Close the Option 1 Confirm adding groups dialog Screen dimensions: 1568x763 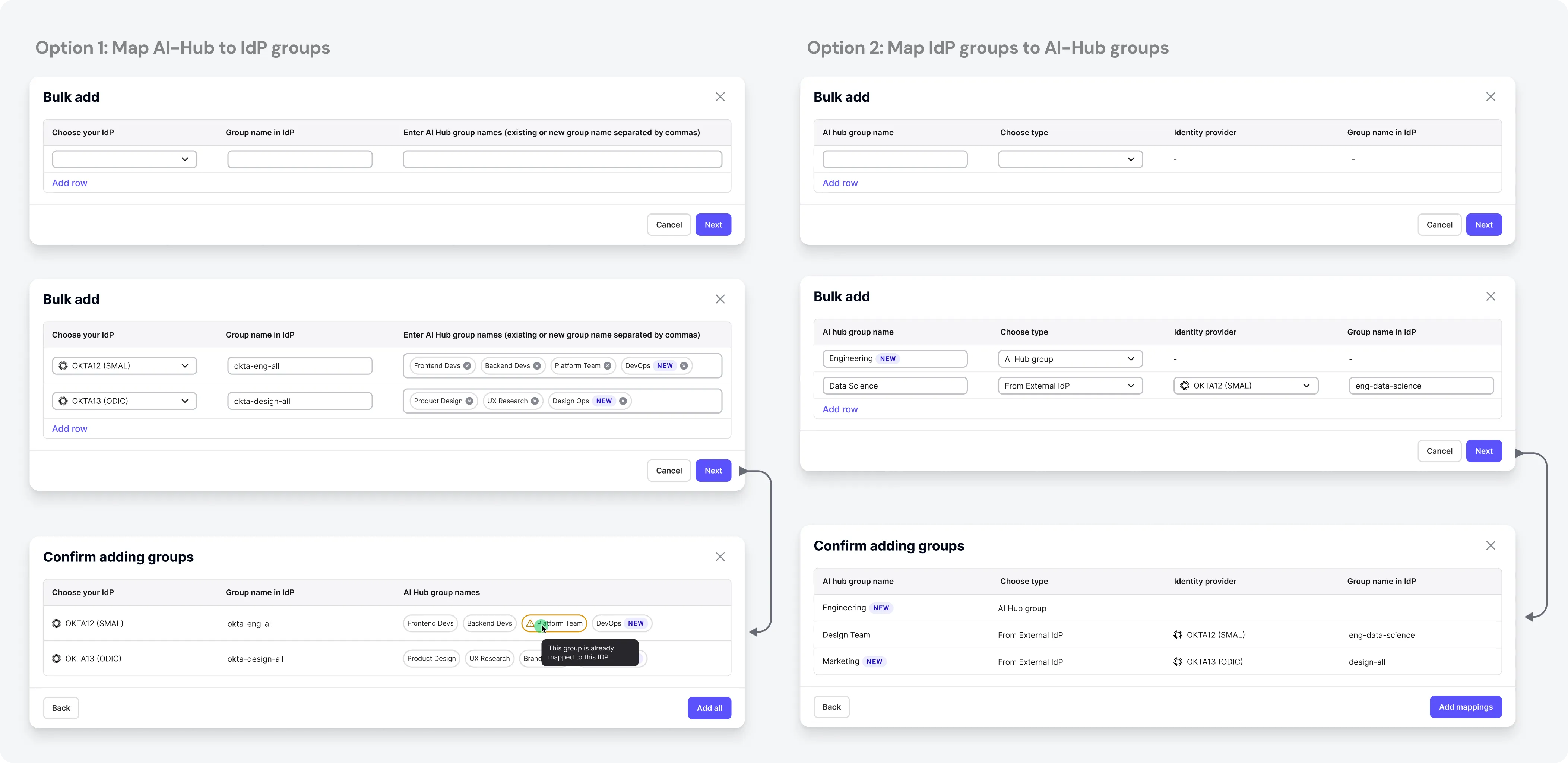pyautogui.click(x=720, y=557)
